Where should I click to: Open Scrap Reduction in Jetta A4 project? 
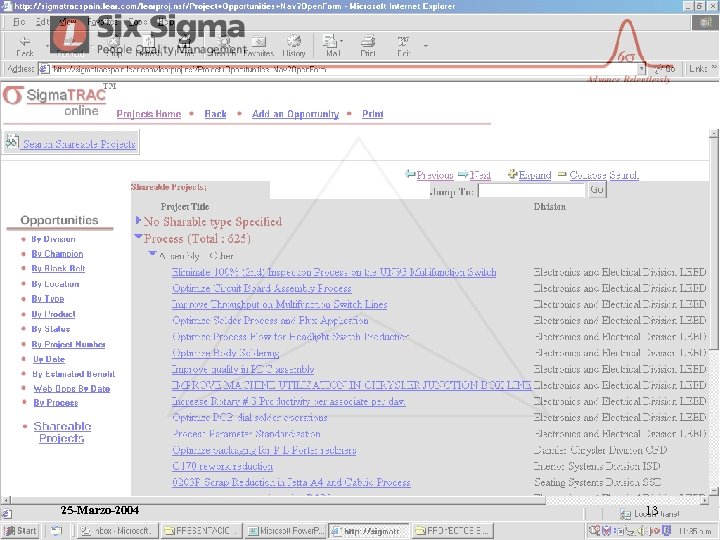click(291, 483)
